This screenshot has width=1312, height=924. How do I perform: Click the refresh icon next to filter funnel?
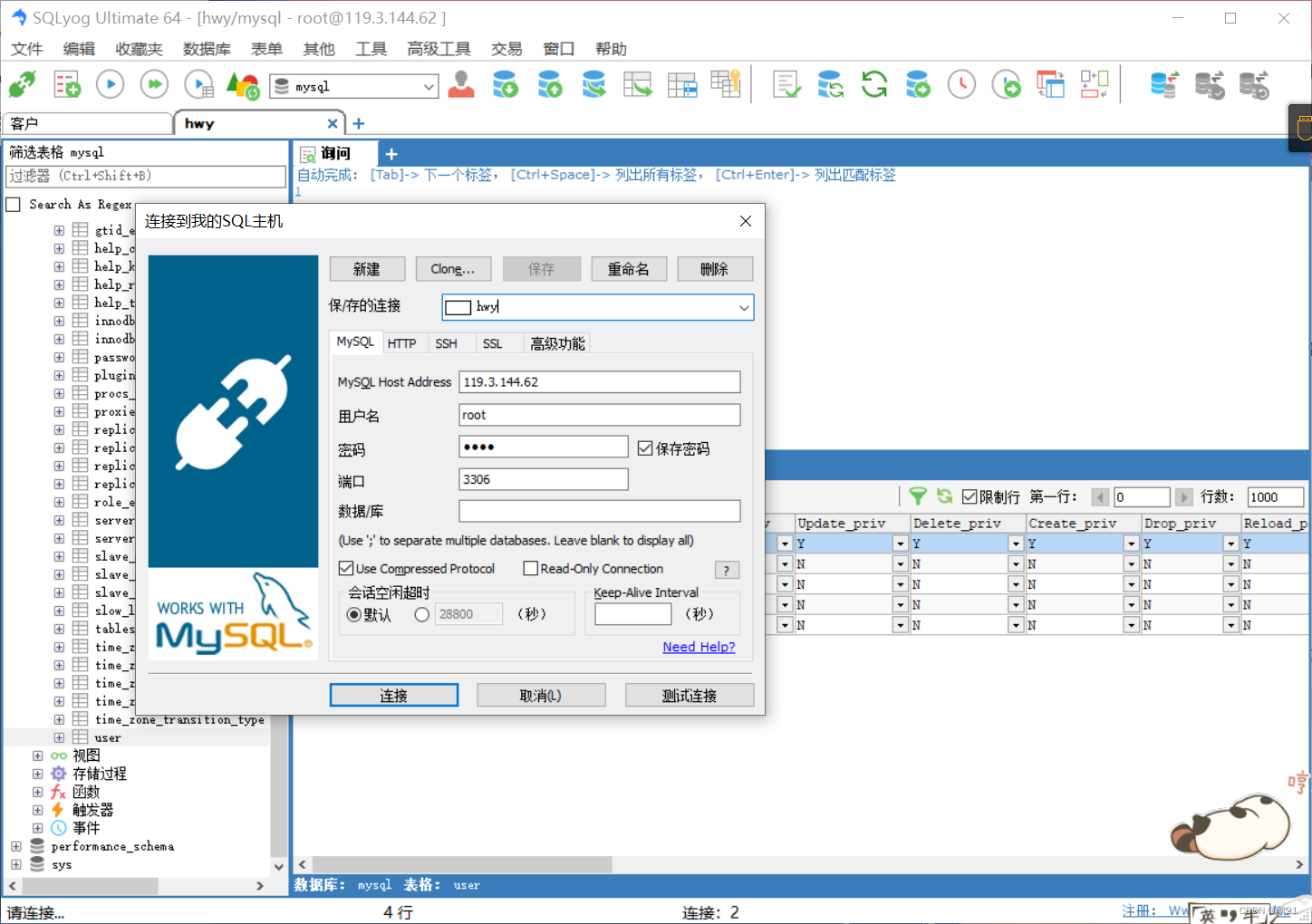(944, 496)
